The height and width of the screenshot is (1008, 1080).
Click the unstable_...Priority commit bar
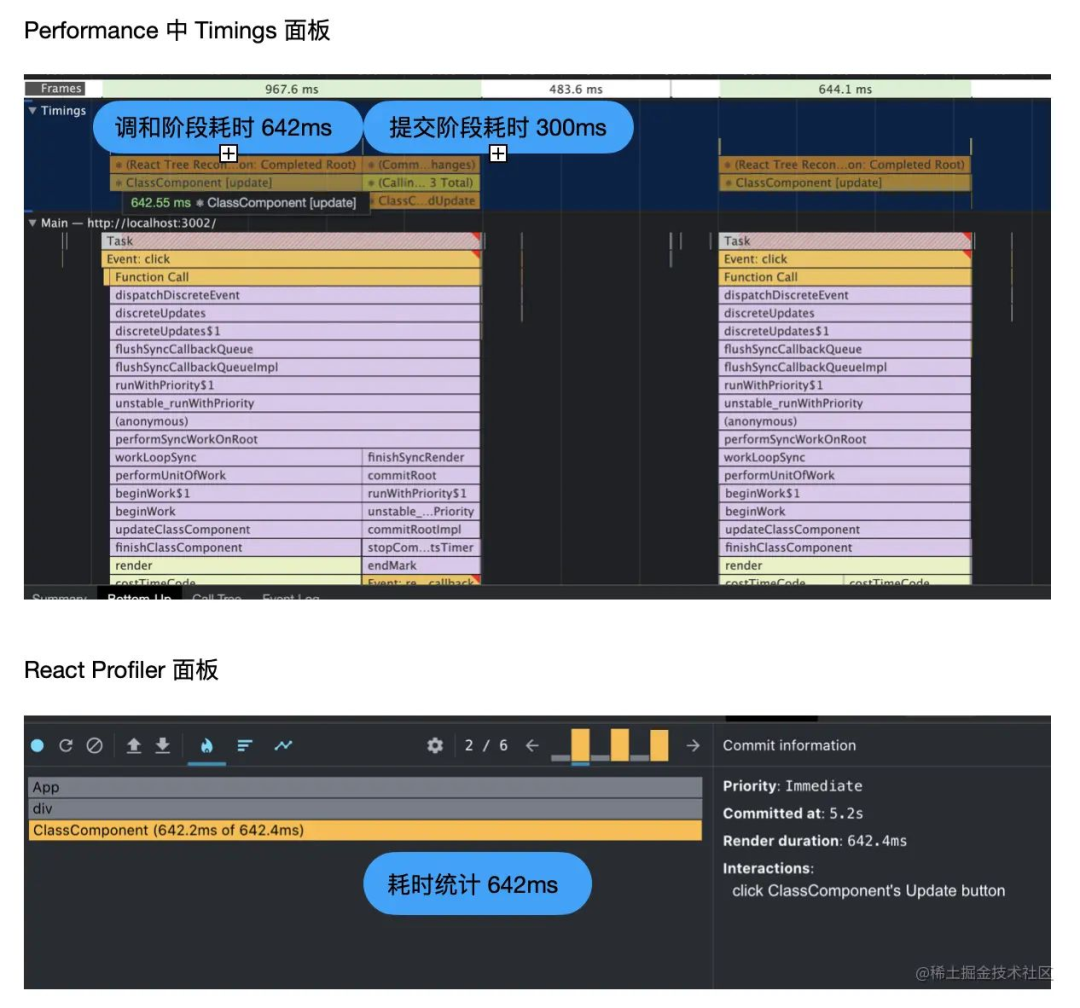click(421, 511)
